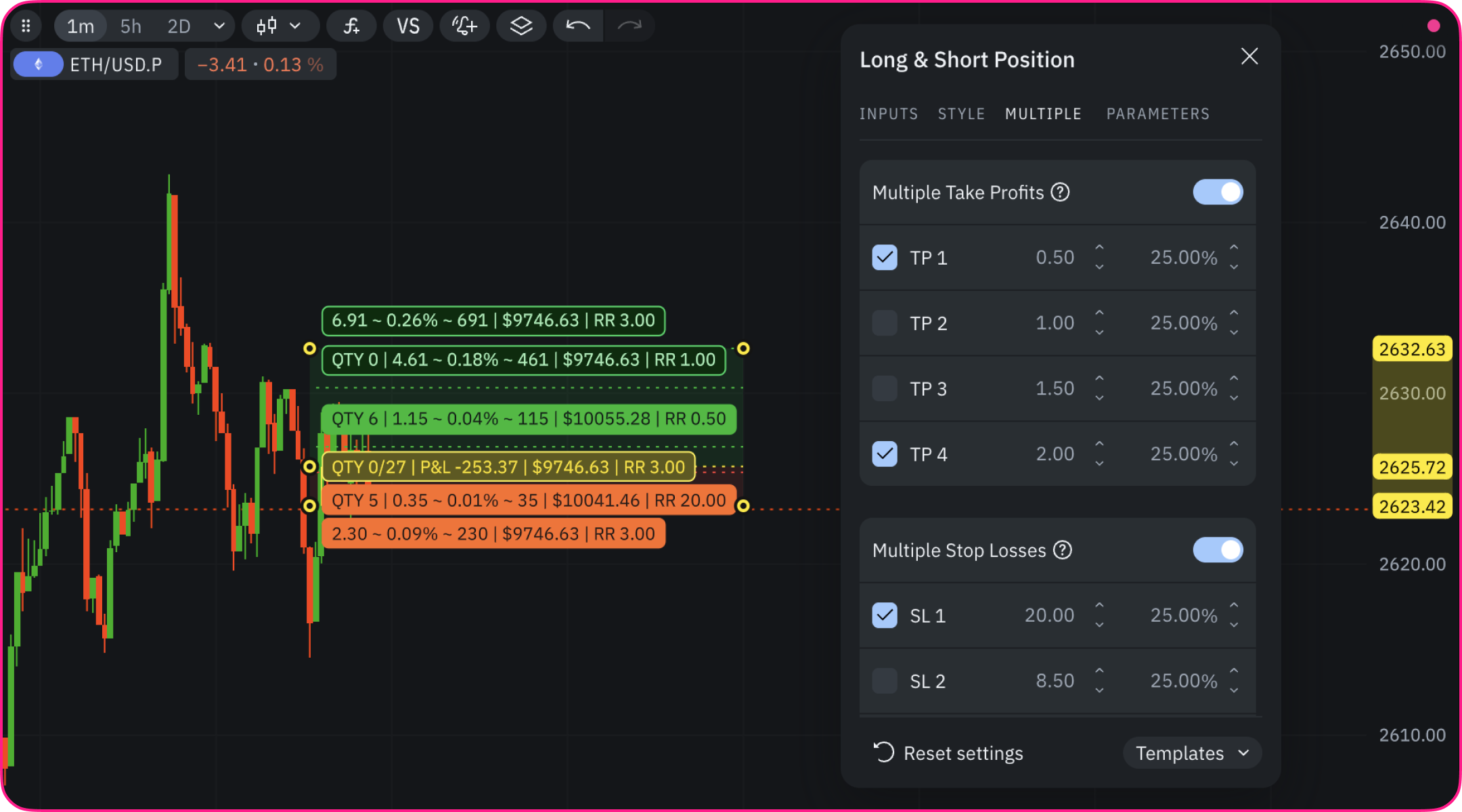
Task: Uncheck the SL 1 checkbox
Action: point(885,616)
